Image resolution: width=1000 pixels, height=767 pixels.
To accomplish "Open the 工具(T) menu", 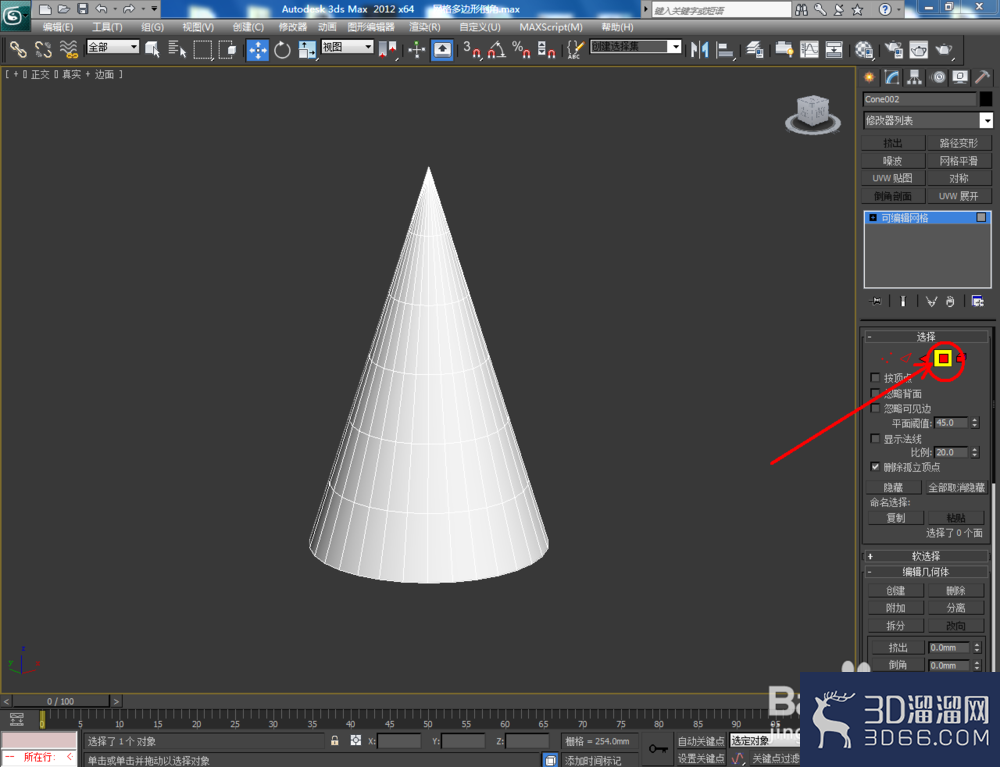I will point(107,27).
